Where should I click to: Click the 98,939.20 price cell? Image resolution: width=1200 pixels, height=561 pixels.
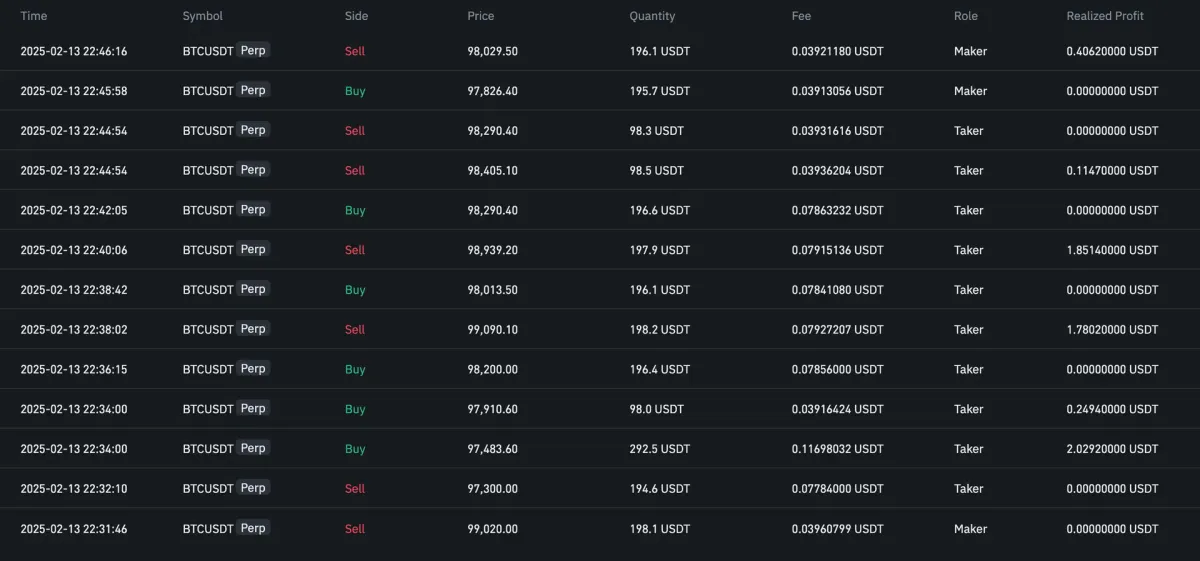[x=492, y=250]
